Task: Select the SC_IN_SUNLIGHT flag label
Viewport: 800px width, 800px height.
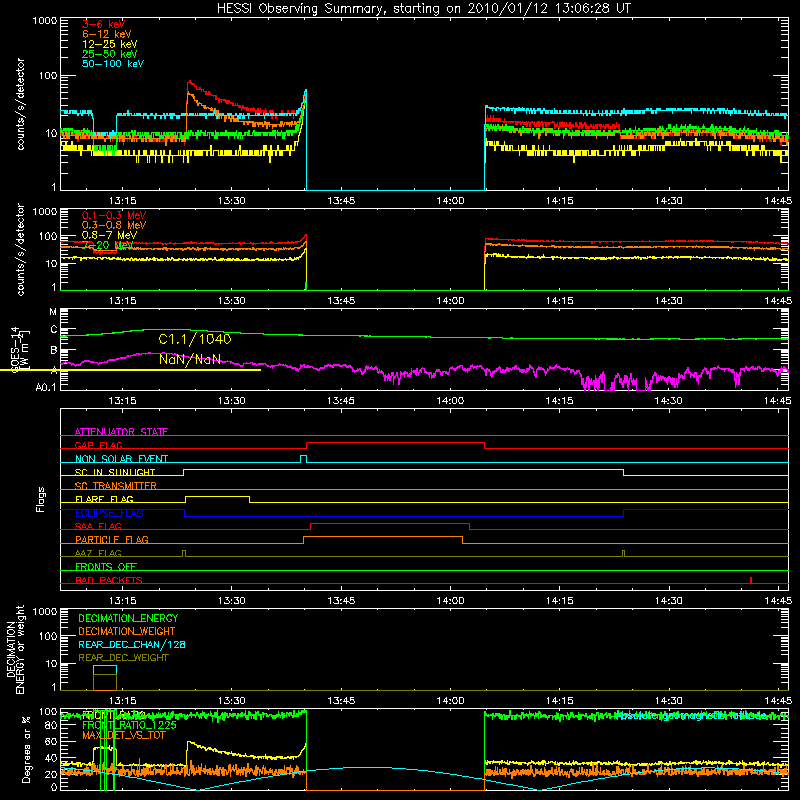Action: pos(115,472)
